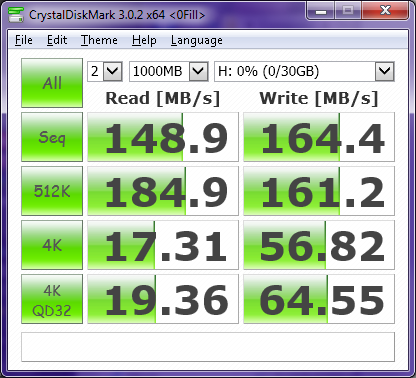Open the Help menu
The image size is (416, 378).
[144, 40]
